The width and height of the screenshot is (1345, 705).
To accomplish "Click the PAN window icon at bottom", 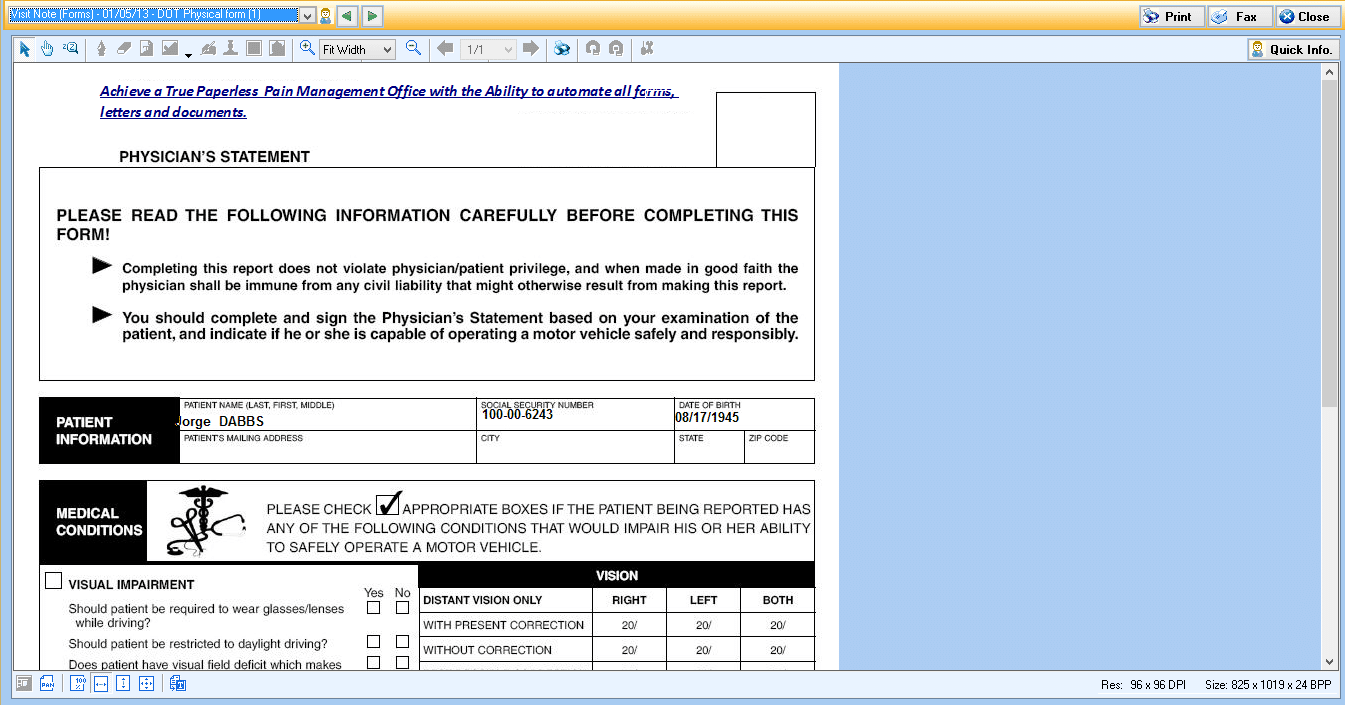I will [x=47, y=684].
